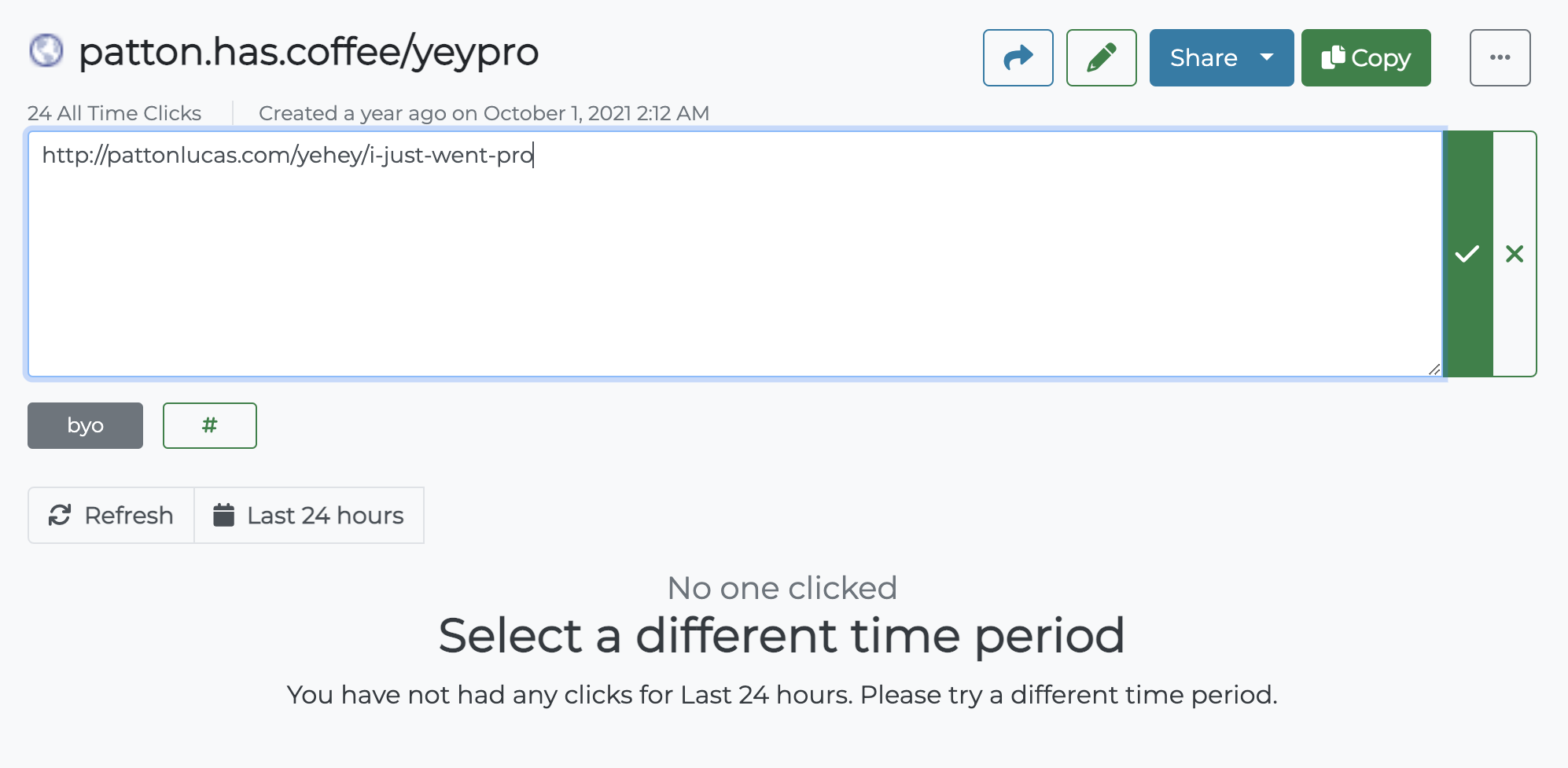The image size is (1568, 768).
Task: Click the Refresh button
Action: coord(110,515)
